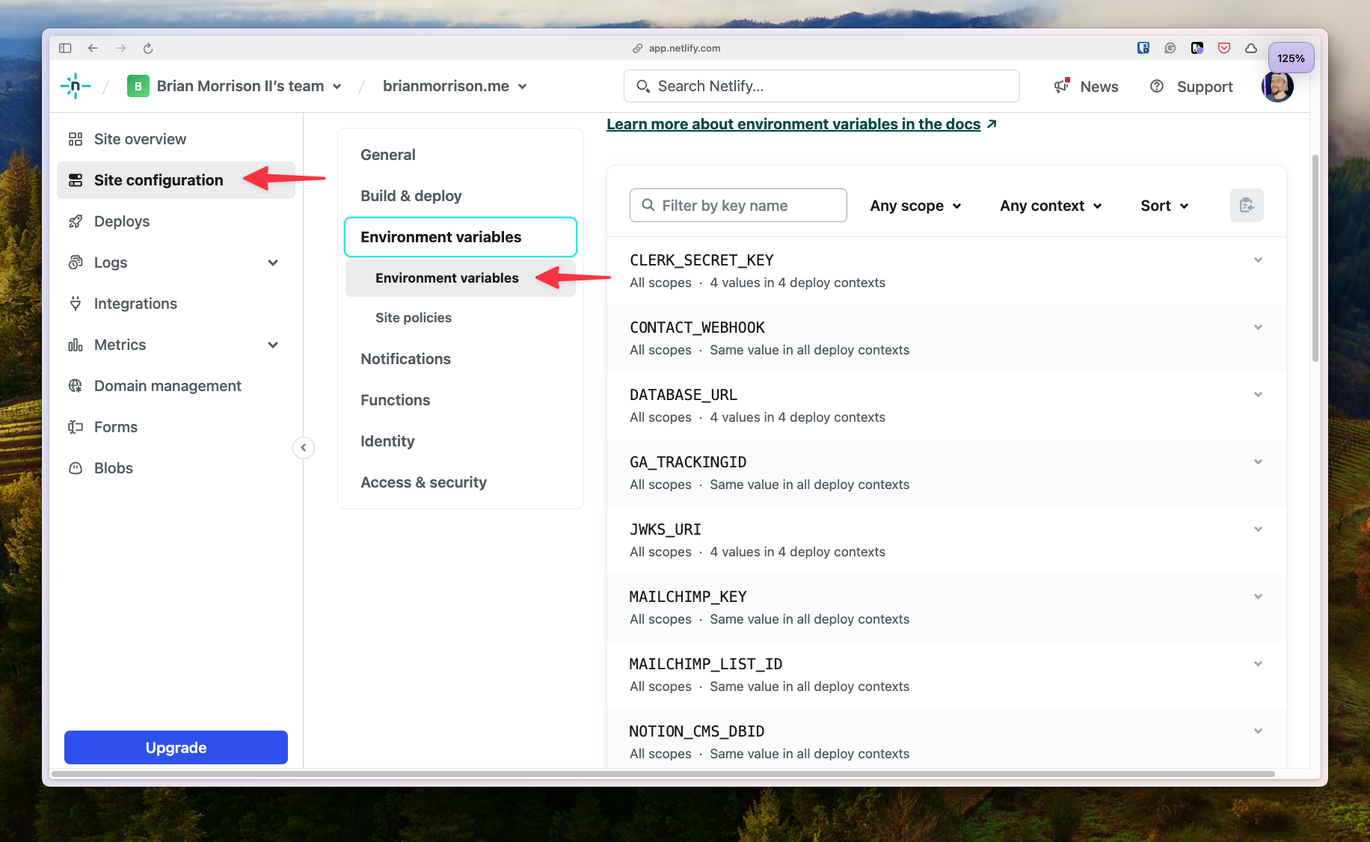Select the outlined Environment variables section heading
1370x842 pixels.
pyautogui.click(x=461, y=237)
